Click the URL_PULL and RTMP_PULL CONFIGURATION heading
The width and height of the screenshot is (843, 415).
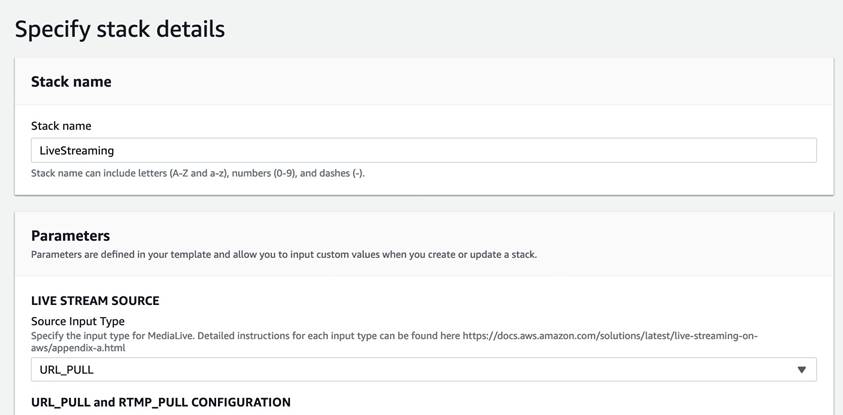click(161, 402)
